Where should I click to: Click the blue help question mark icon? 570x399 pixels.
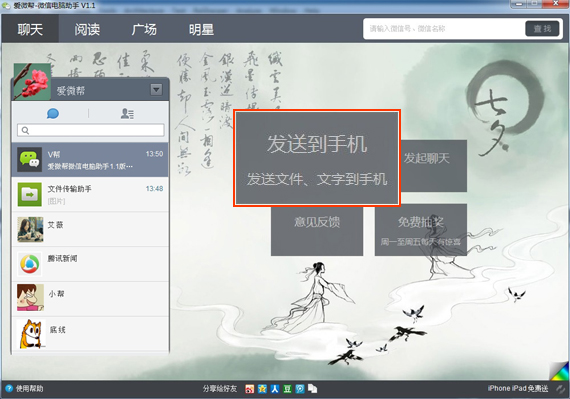click(9, 388)
